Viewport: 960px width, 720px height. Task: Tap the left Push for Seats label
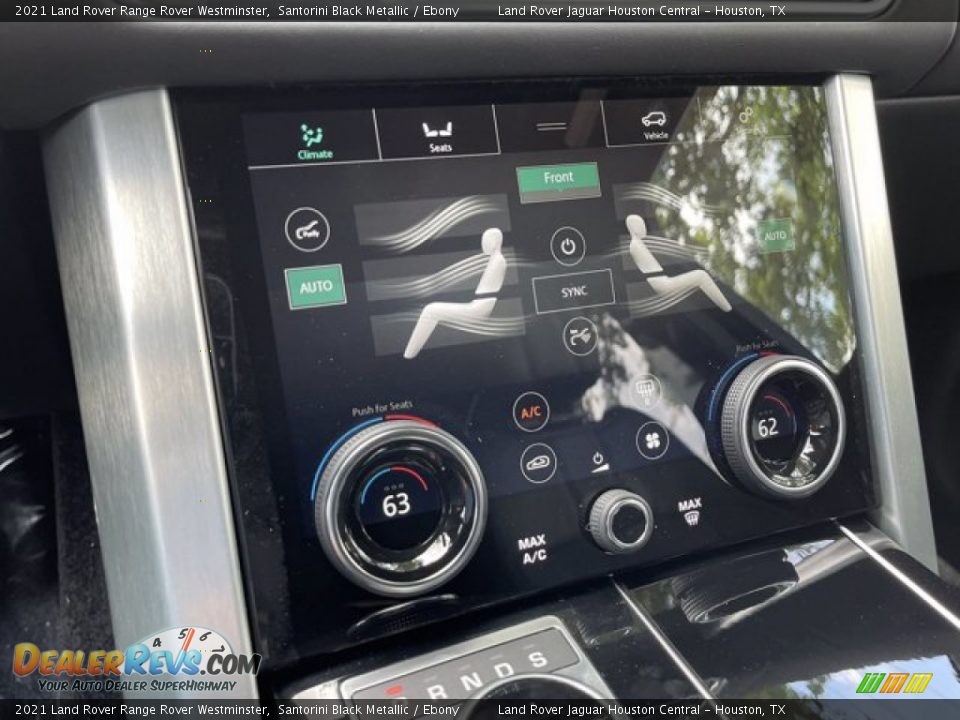coord(382,408)
